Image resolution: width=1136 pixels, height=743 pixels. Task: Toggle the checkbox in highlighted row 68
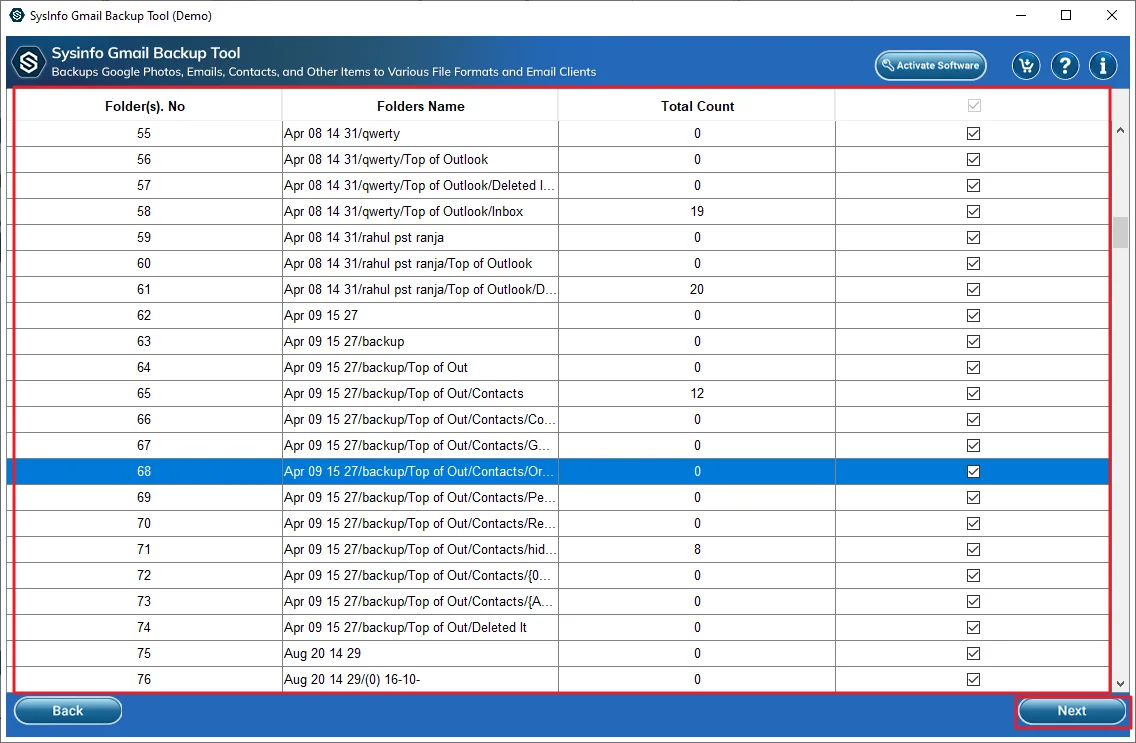973,471
